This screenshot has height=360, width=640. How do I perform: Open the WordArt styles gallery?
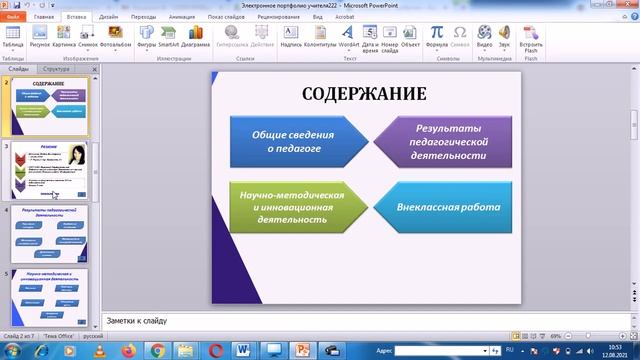click(349, 37)
